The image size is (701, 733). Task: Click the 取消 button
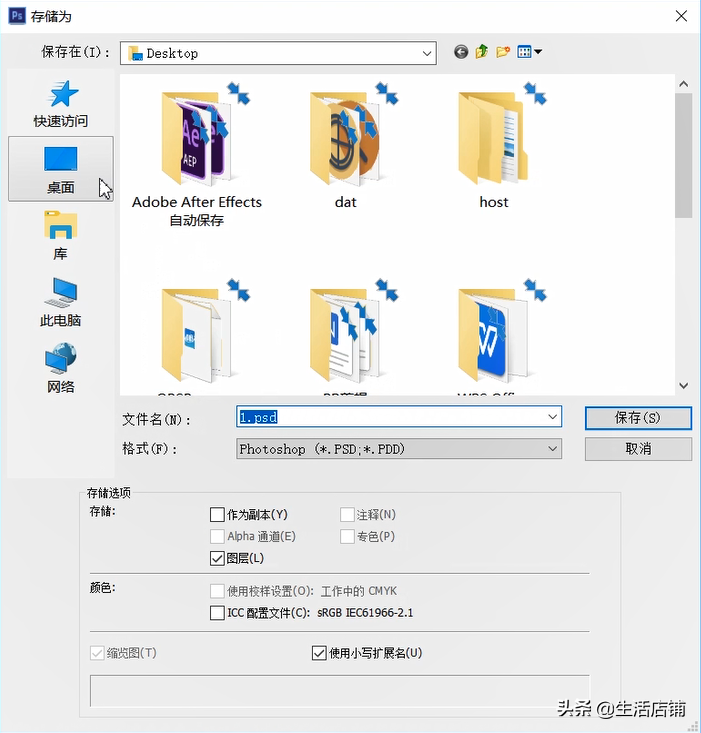(638, 449)
